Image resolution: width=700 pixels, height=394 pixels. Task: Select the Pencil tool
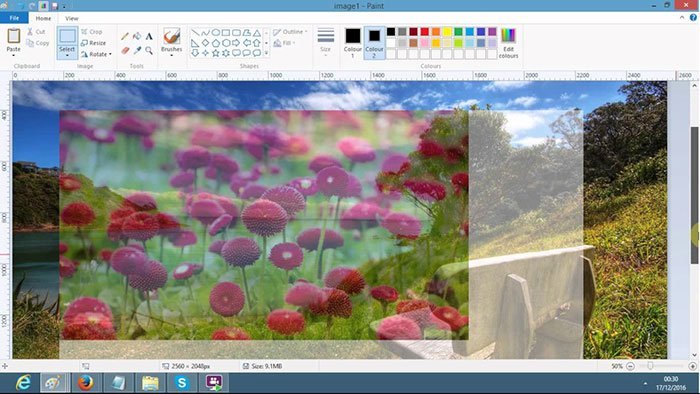(x=125, y=37)
